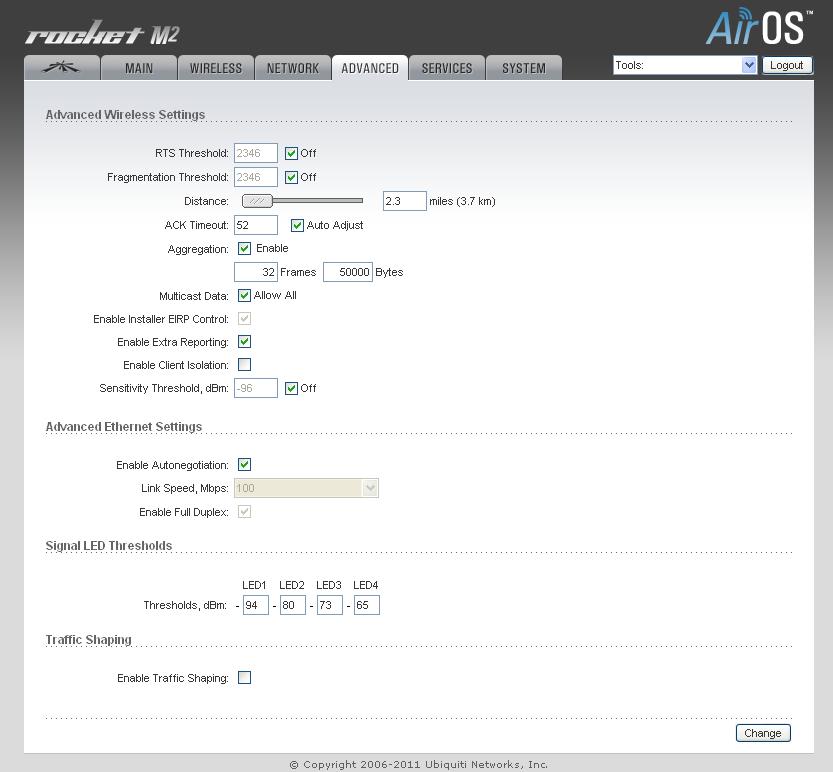Click the Distance miles input field
The image size is (833, 772).
(x=404, y=201)
